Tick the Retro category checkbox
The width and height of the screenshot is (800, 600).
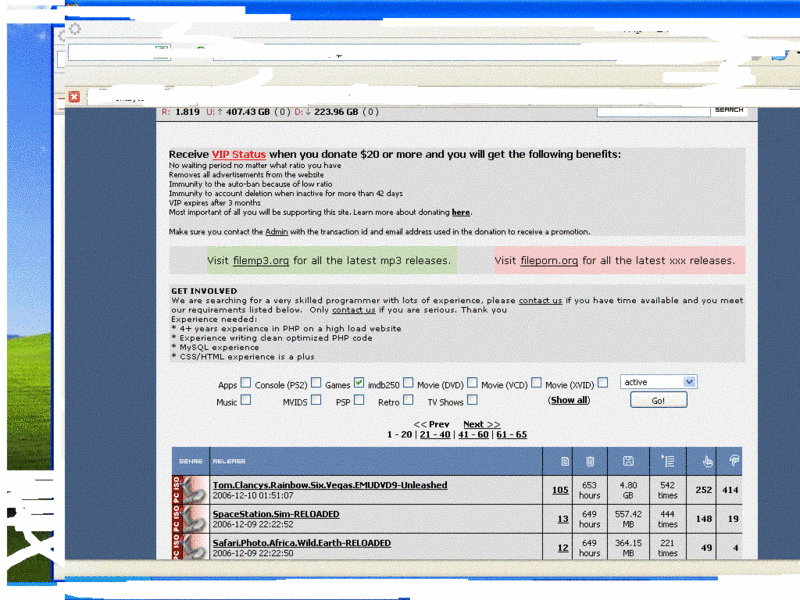point(408,400)
